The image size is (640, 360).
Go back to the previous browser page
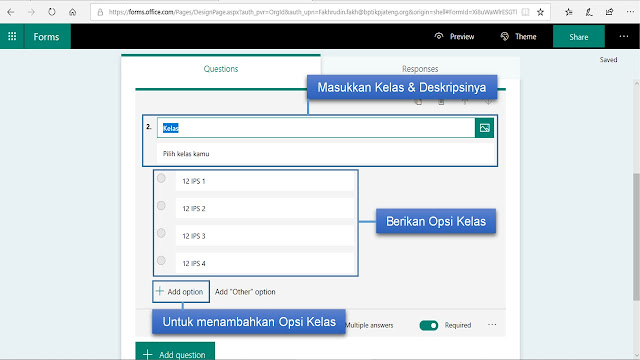pyautogui.click(x=11, y=12)
